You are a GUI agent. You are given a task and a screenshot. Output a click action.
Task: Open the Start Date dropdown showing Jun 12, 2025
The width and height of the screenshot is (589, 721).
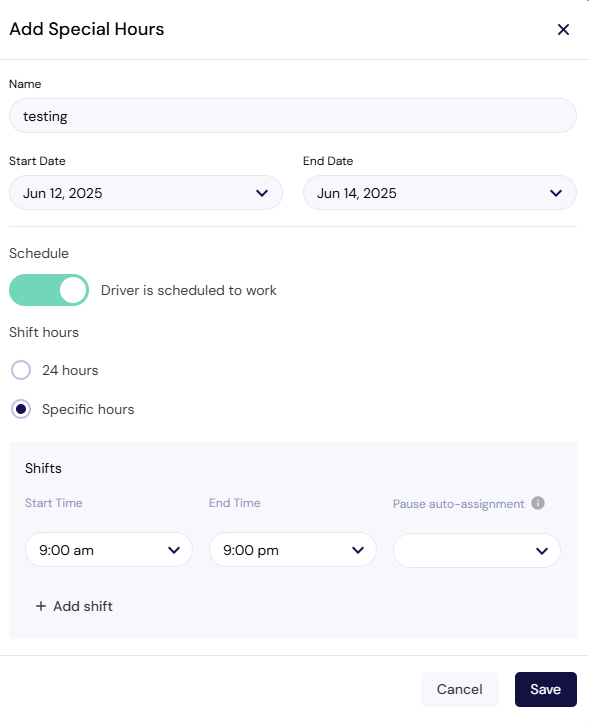pyautogui.click(x=146, y=193)
